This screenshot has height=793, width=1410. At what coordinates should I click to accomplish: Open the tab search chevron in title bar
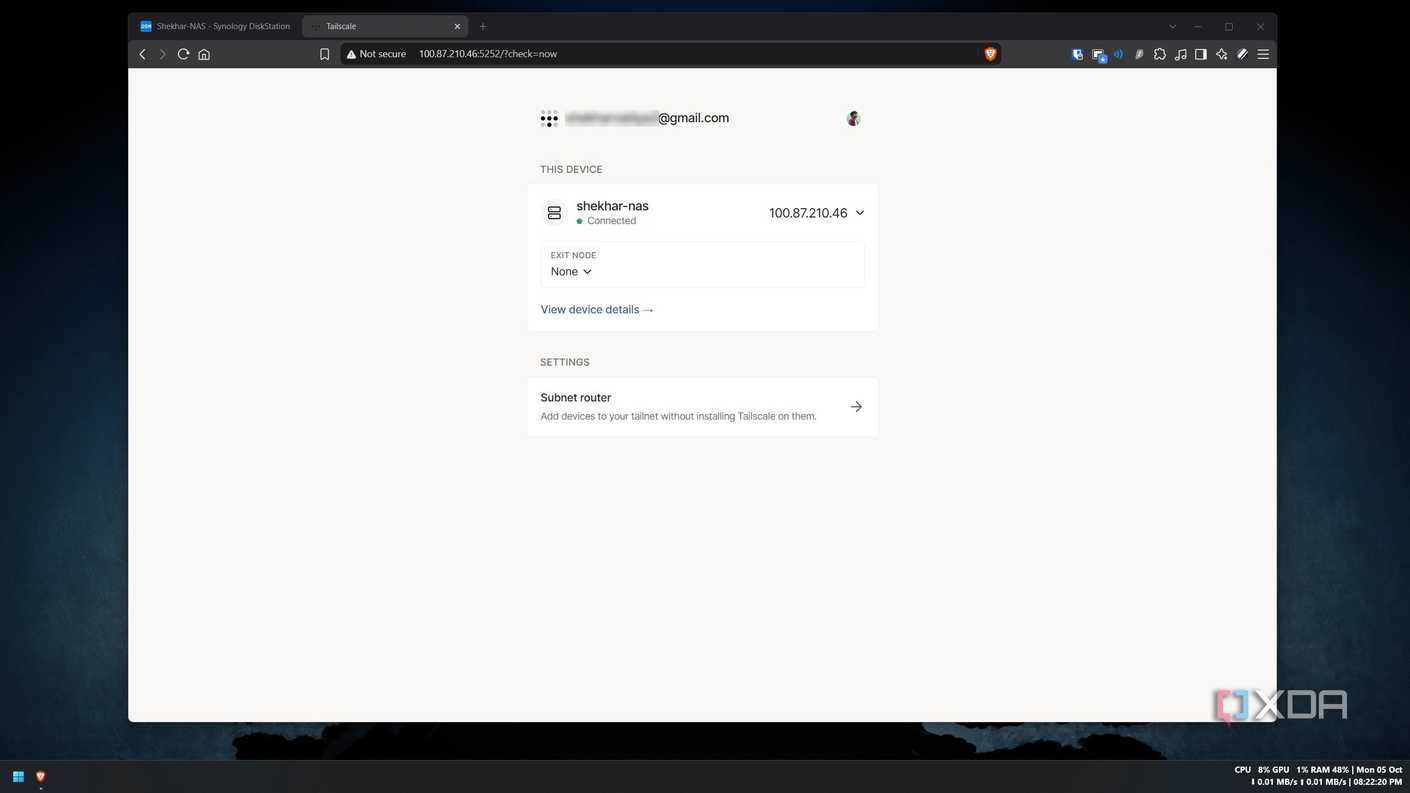(1172, 26)
